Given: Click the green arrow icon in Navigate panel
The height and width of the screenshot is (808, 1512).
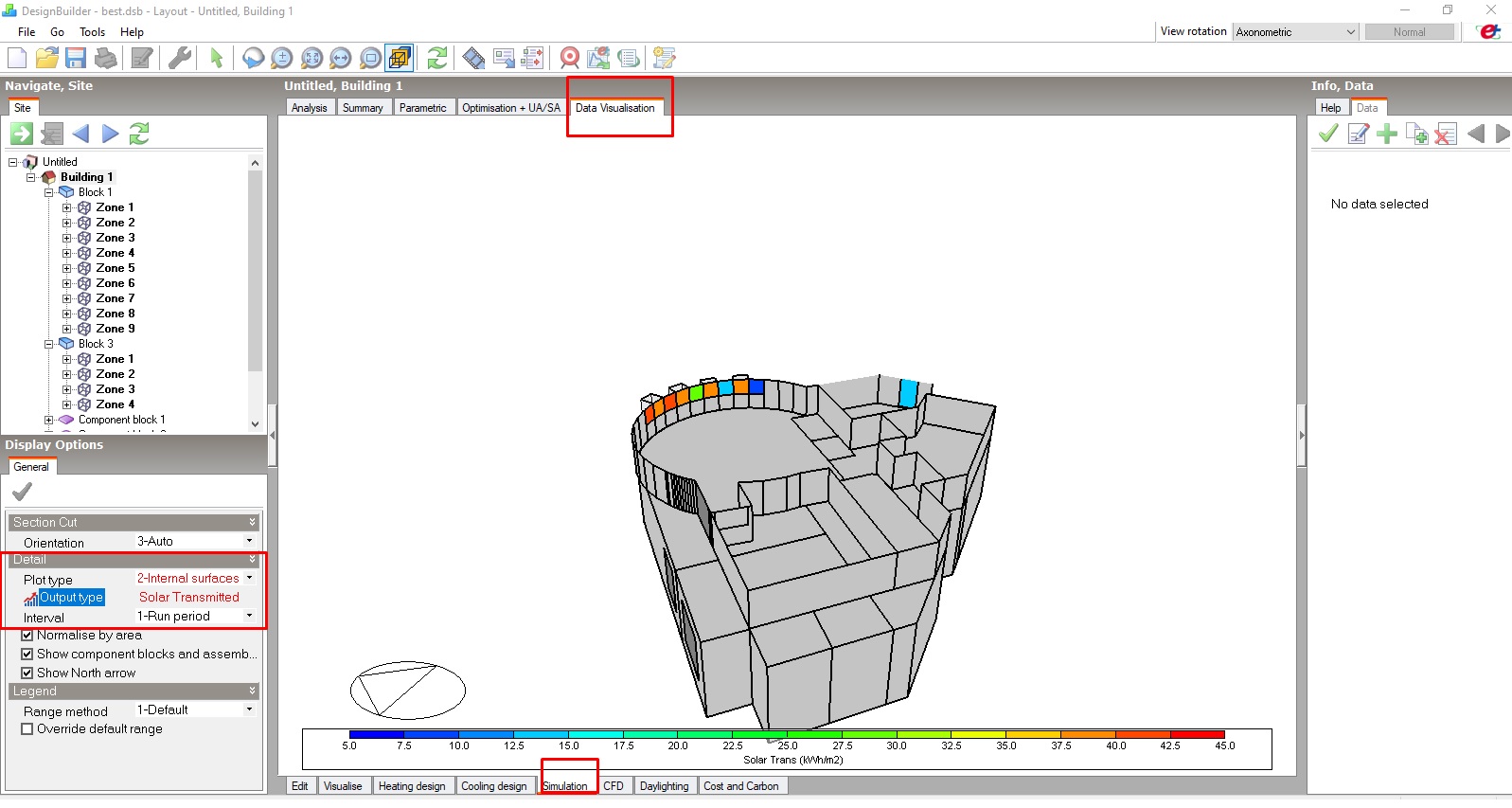Looking at the screenshot, I should click(22, 134).
